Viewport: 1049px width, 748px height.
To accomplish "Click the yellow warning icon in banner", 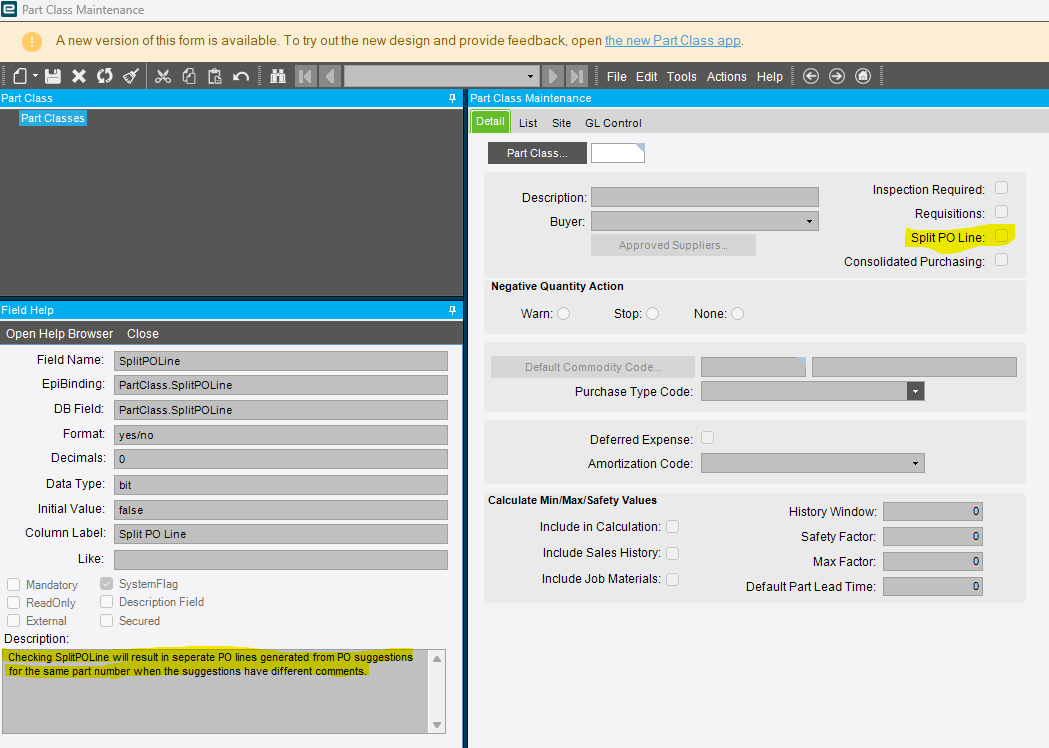I will click(31, 41).
